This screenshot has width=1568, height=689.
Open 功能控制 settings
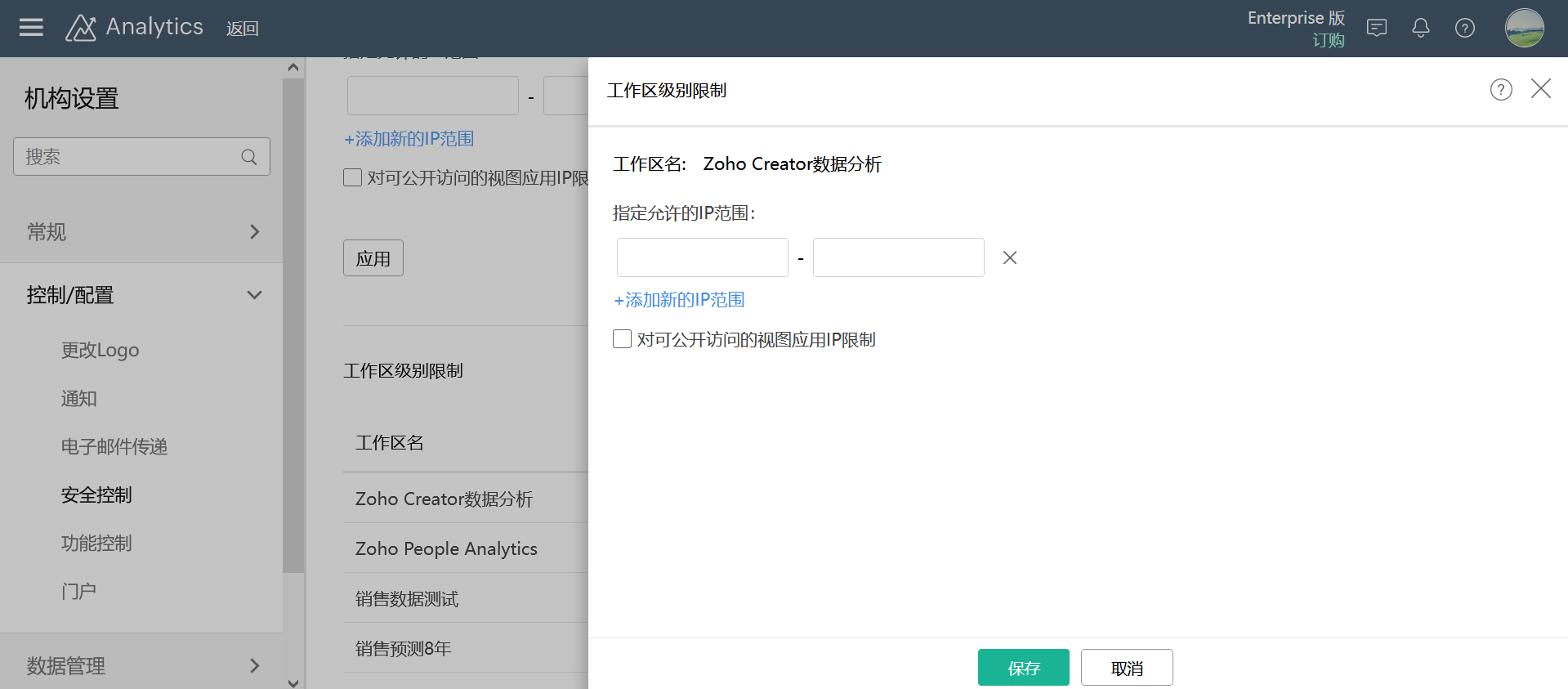tap(96, 543)
